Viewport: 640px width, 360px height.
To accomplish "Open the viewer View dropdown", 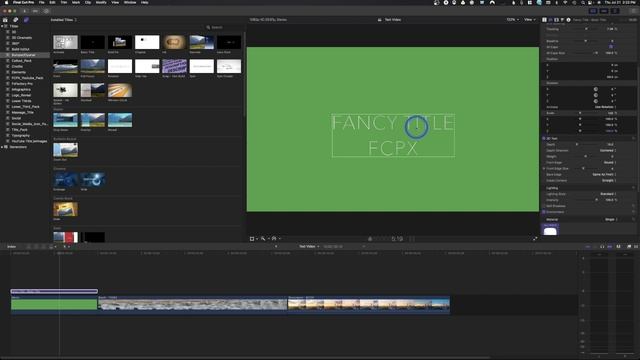I will (530, 20).
